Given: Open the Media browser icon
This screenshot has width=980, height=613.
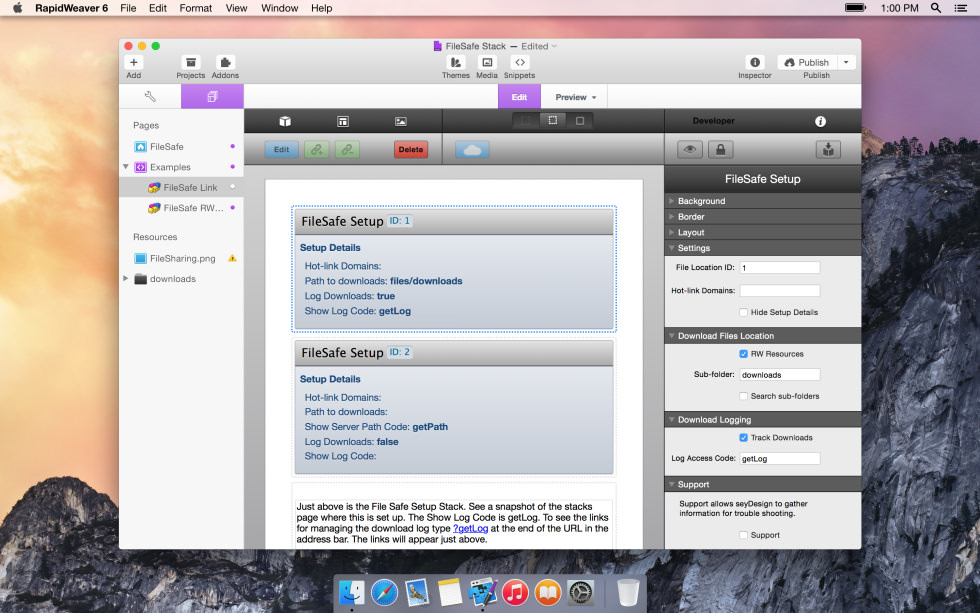Looking at the screenshot, I should coord(487,62).
